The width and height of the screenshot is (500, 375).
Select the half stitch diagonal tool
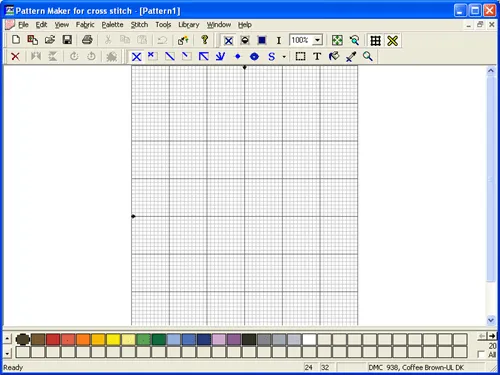coord(170,56)
